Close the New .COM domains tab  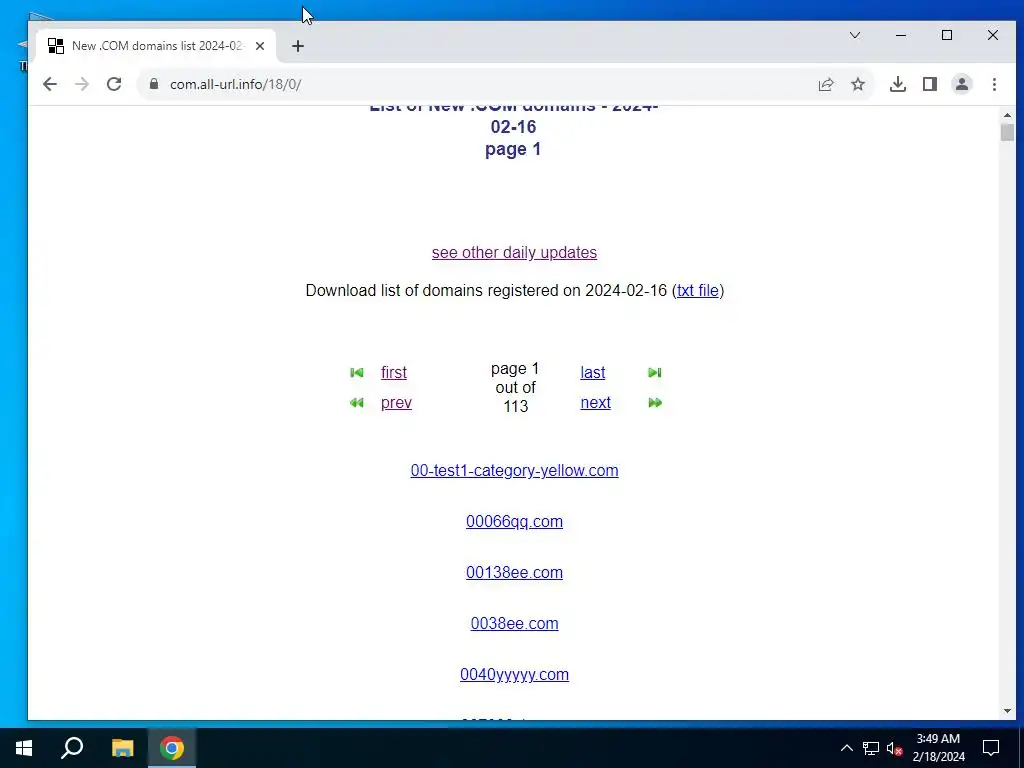(x=260, y=46)
